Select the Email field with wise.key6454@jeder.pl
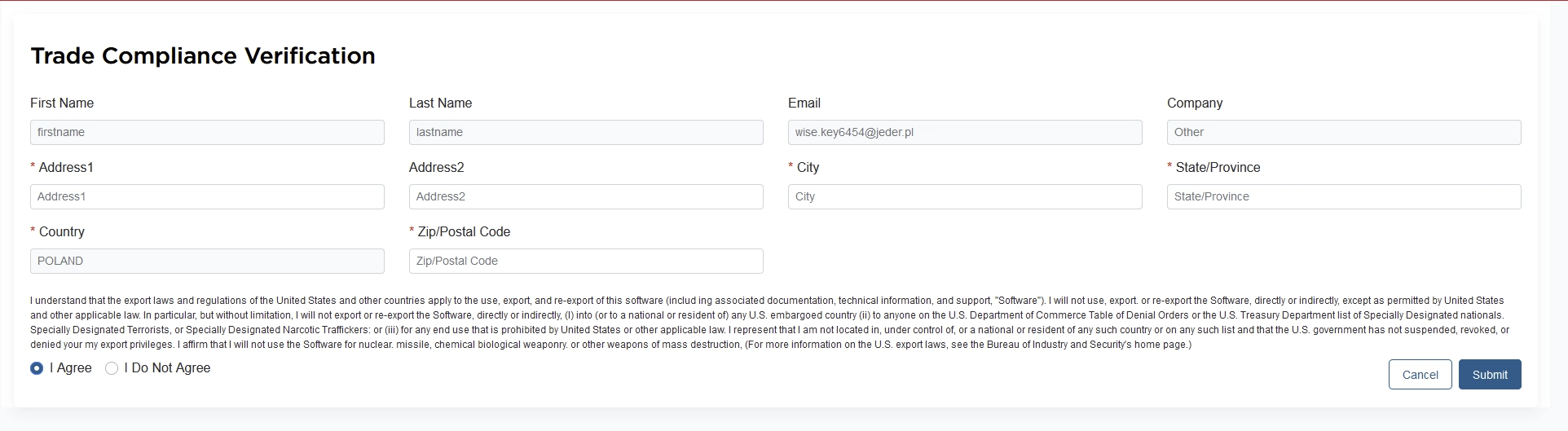Screen dimensions: 1568x431 [964, 132]
